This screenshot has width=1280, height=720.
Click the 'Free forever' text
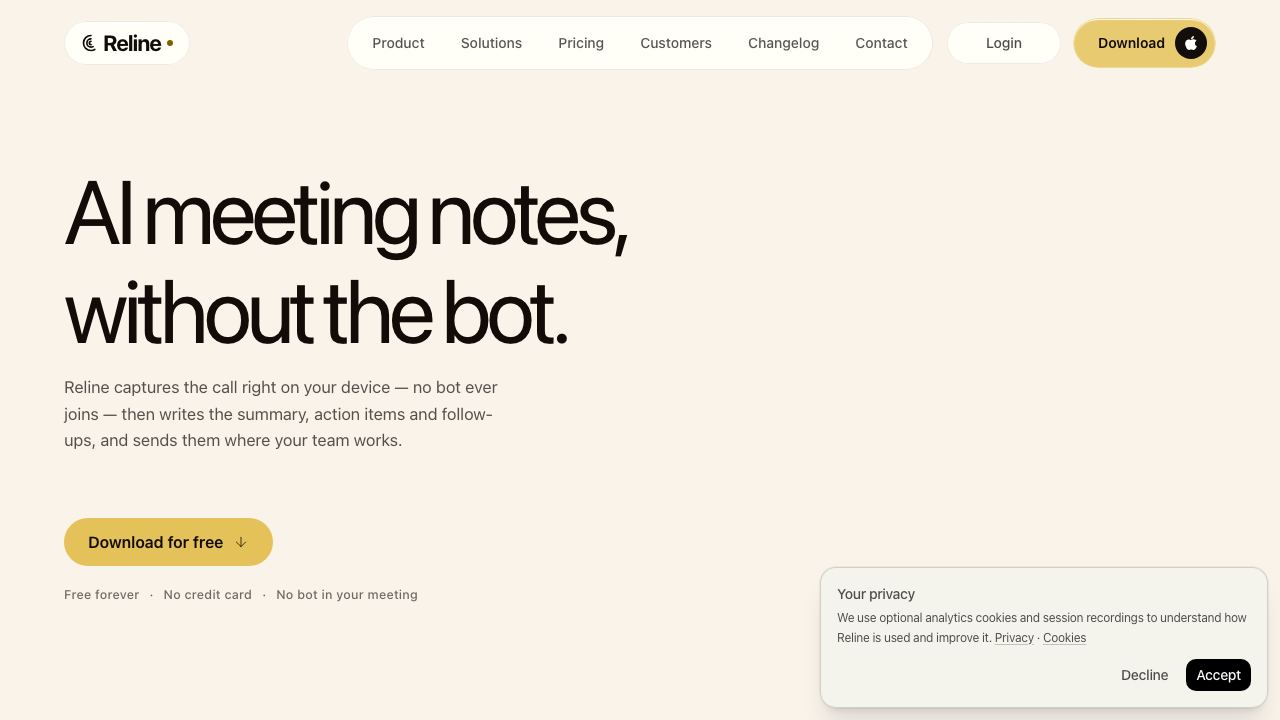pos(102,595)
